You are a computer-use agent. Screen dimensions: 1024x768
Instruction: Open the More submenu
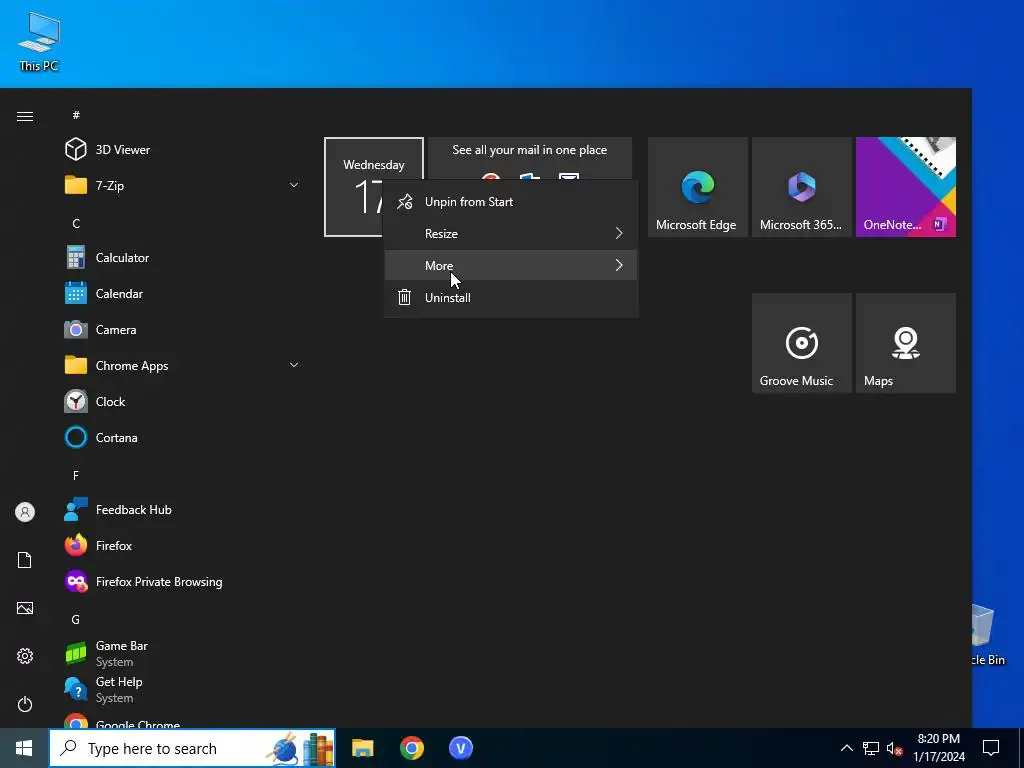pyautogui.click(x=511, y=265)
